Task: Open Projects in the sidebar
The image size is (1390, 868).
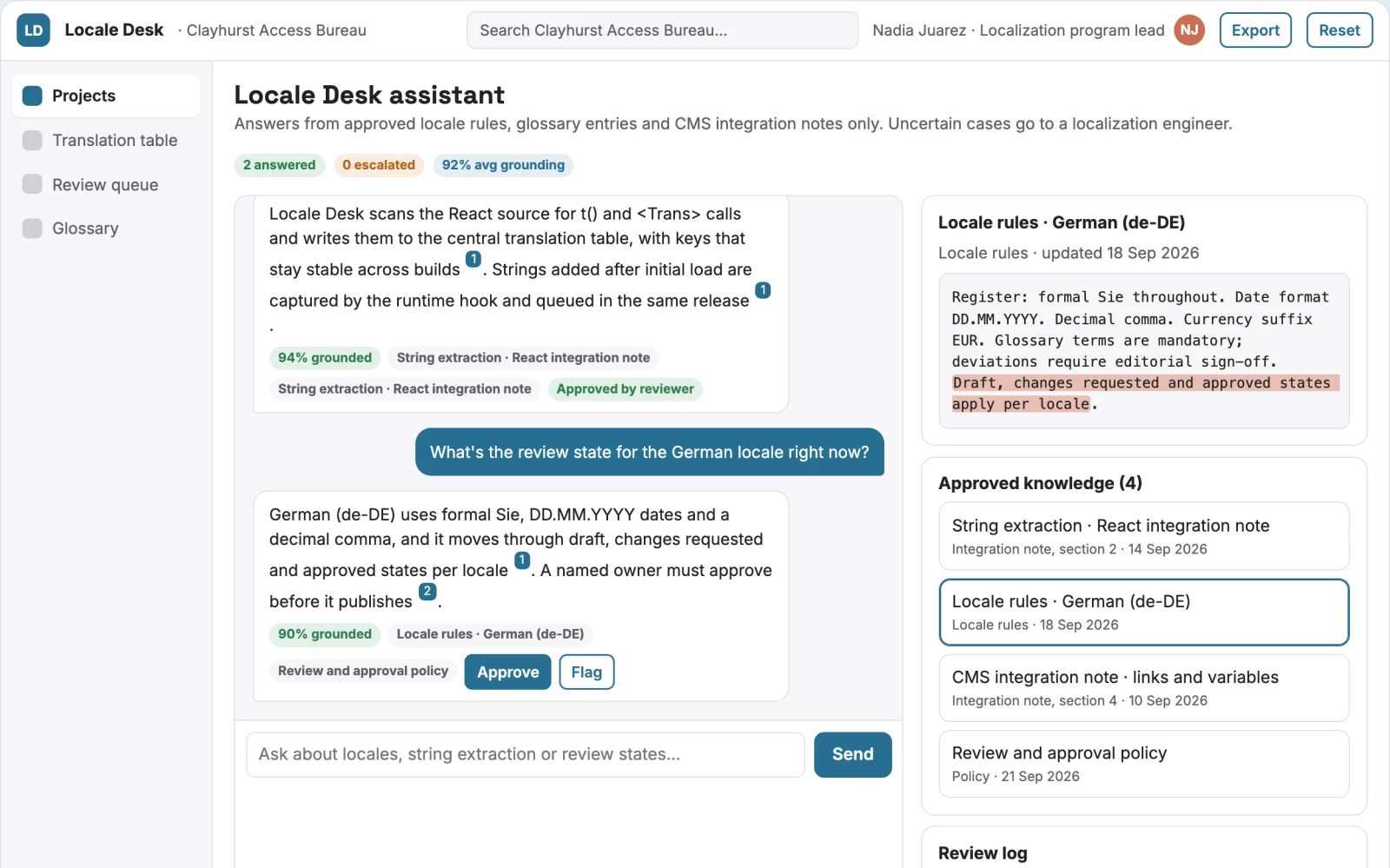Action: click(106, 96)
